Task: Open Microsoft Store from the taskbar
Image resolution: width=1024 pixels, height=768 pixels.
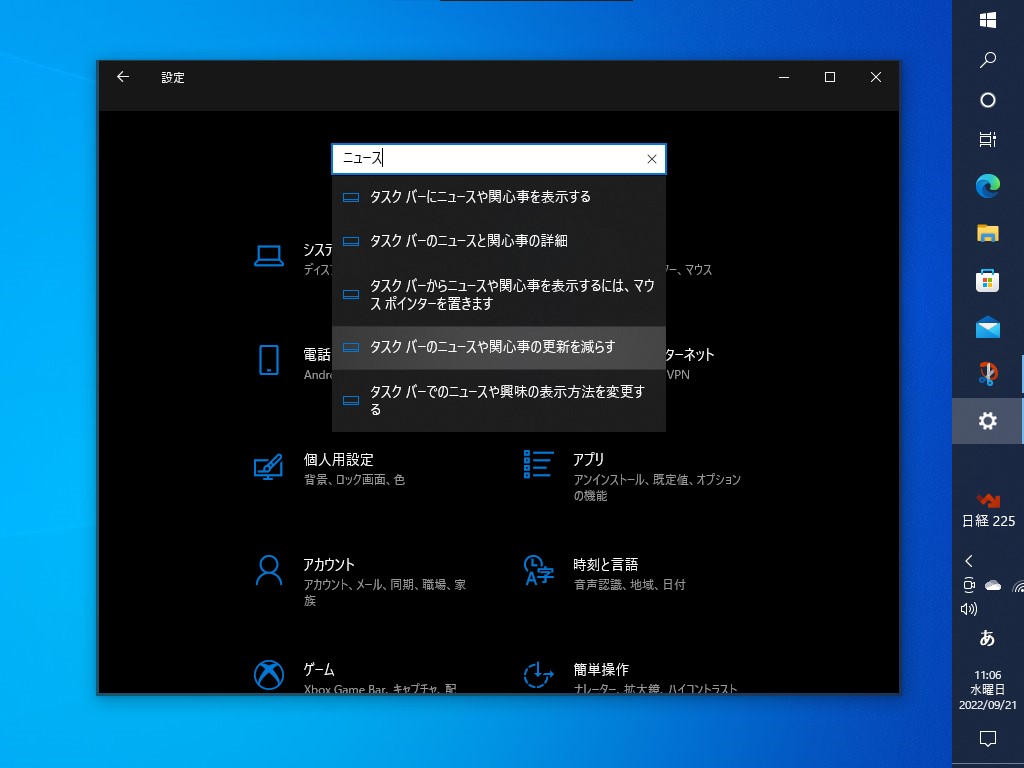Action: coord(988,279)
